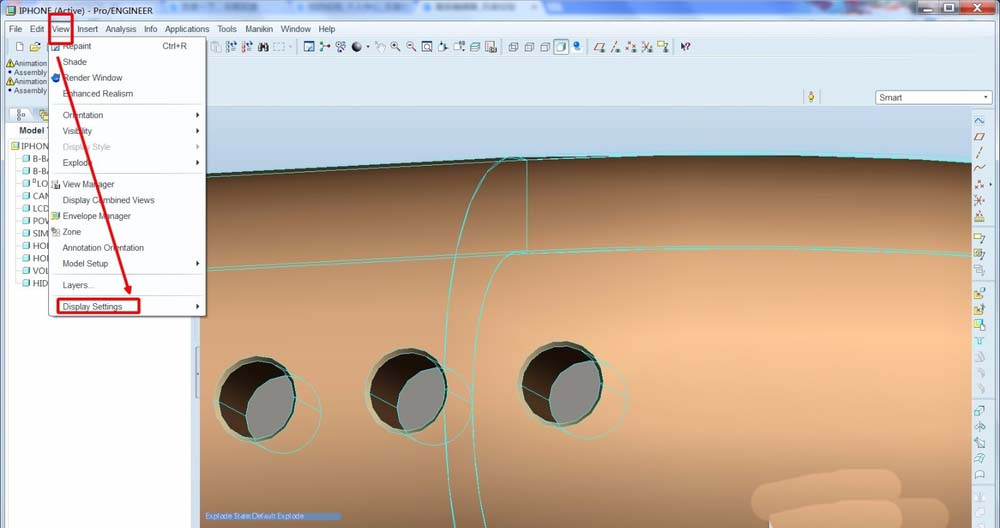
Task: Select the HID component in model tree
Action: [36, 283]
